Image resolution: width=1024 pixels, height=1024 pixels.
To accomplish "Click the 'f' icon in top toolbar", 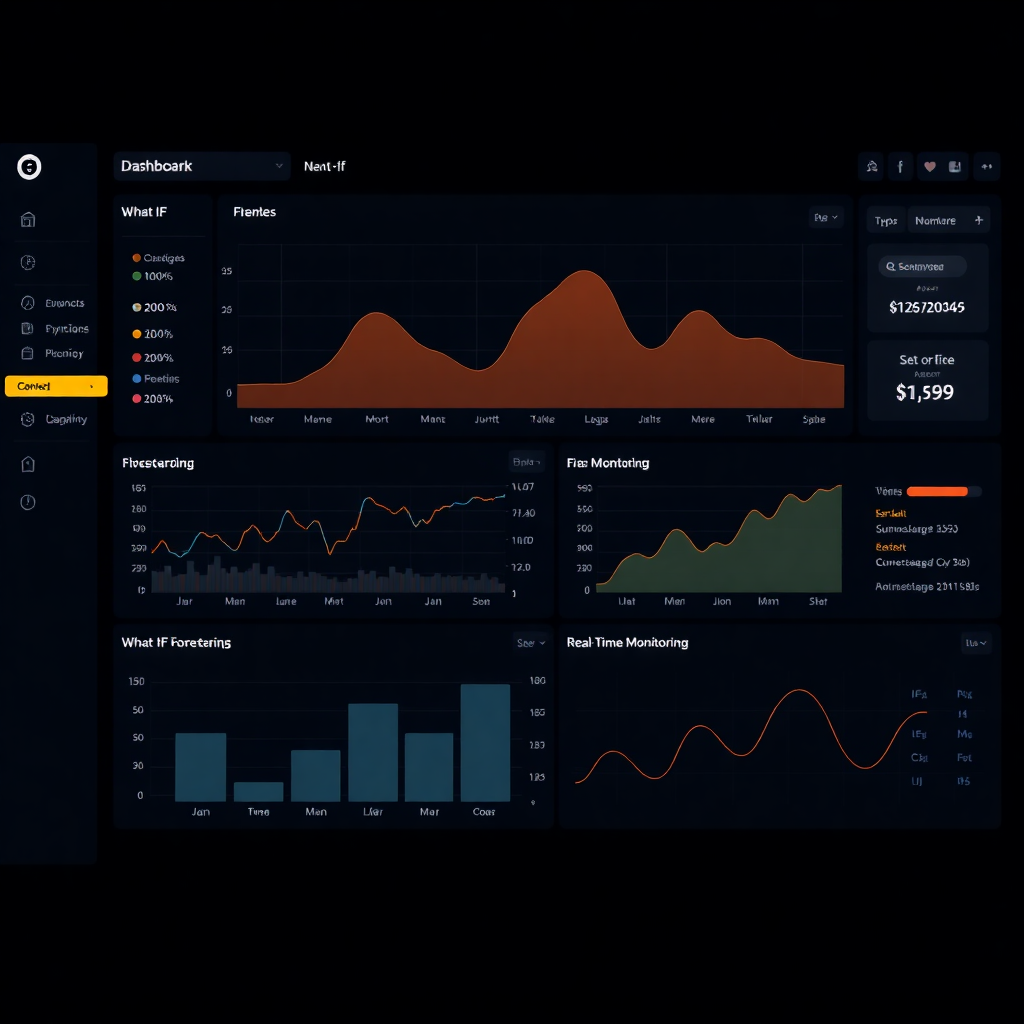I will click(900, 167).
